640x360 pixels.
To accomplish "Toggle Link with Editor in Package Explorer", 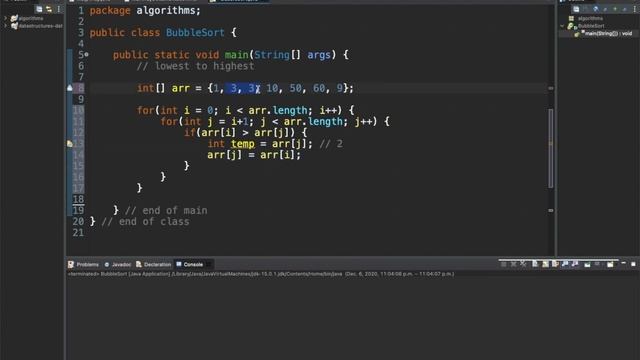I will 49,9.
